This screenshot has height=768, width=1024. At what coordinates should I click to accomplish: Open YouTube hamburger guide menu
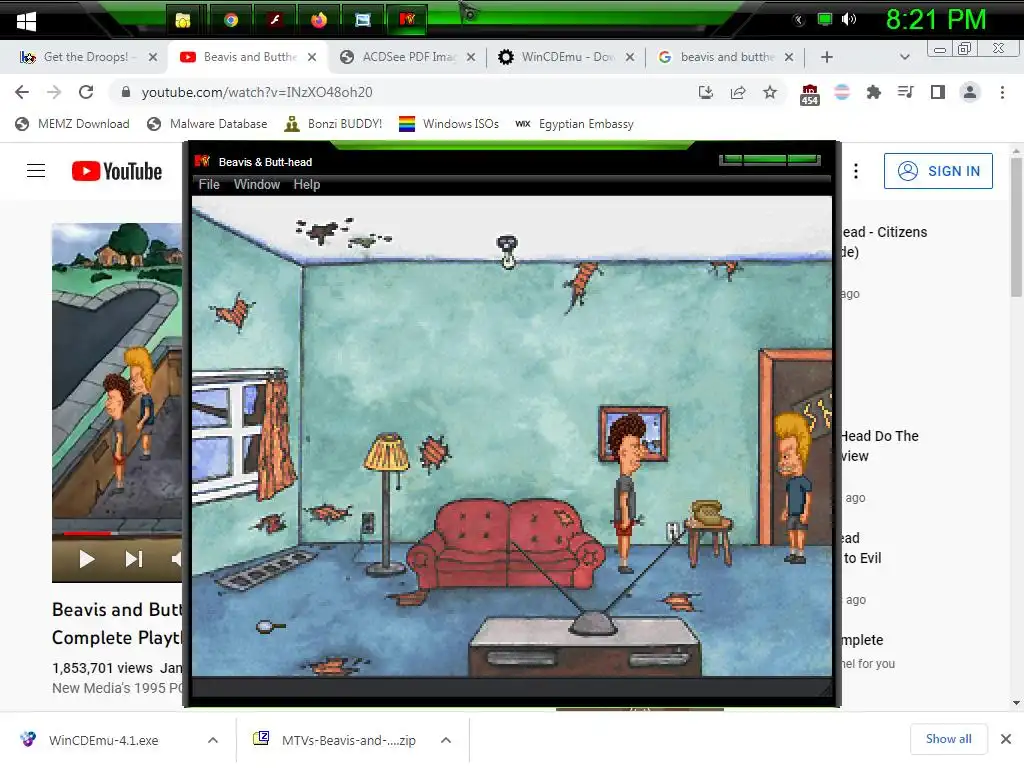(x=36, y=171)
